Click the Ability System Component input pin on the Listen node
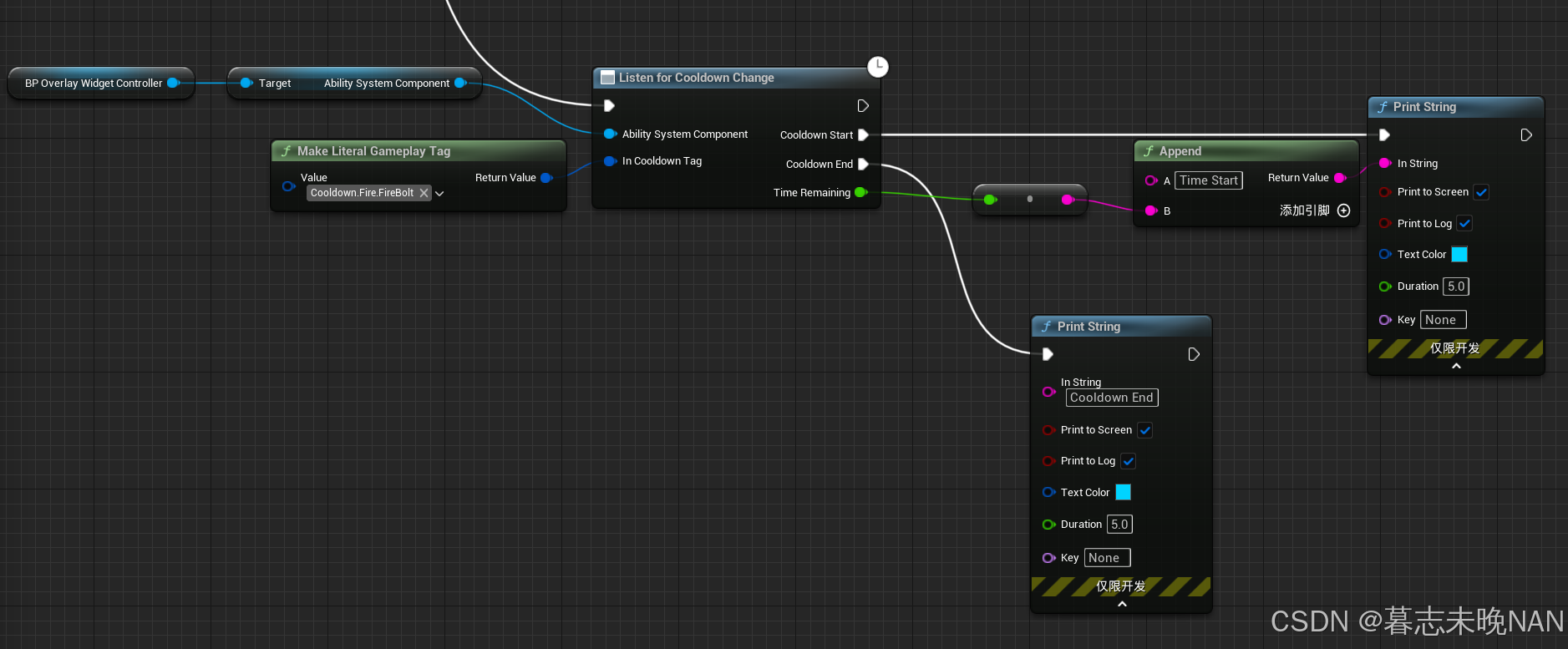The image size is (1568, 649). click(x=610, y=134)
